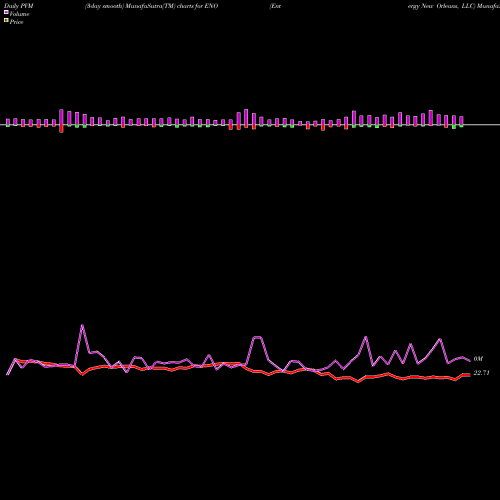This screenshot has width=500, height=500.
Task: Click the Price legend color swatch
Action: [6, 20]
